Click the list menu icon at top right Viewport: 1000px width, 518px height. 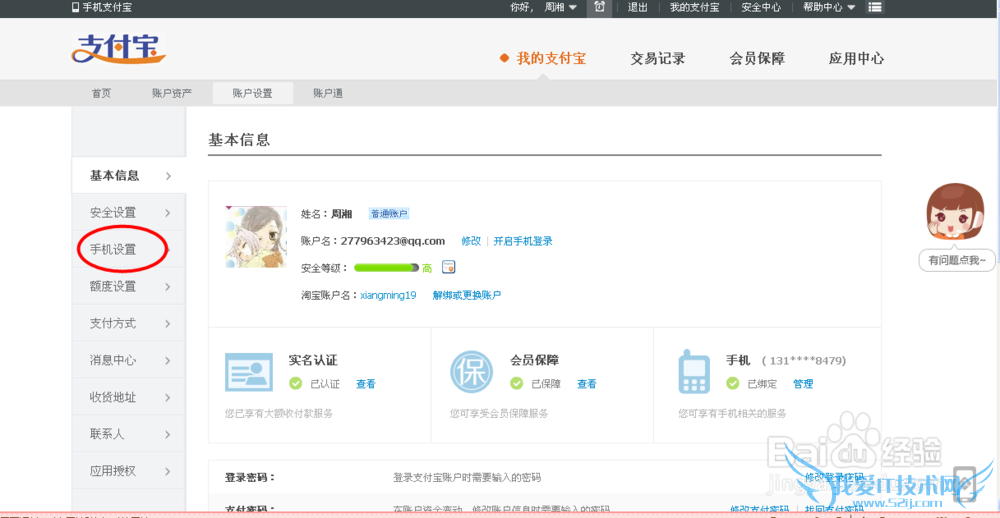[x=875, y=7]
